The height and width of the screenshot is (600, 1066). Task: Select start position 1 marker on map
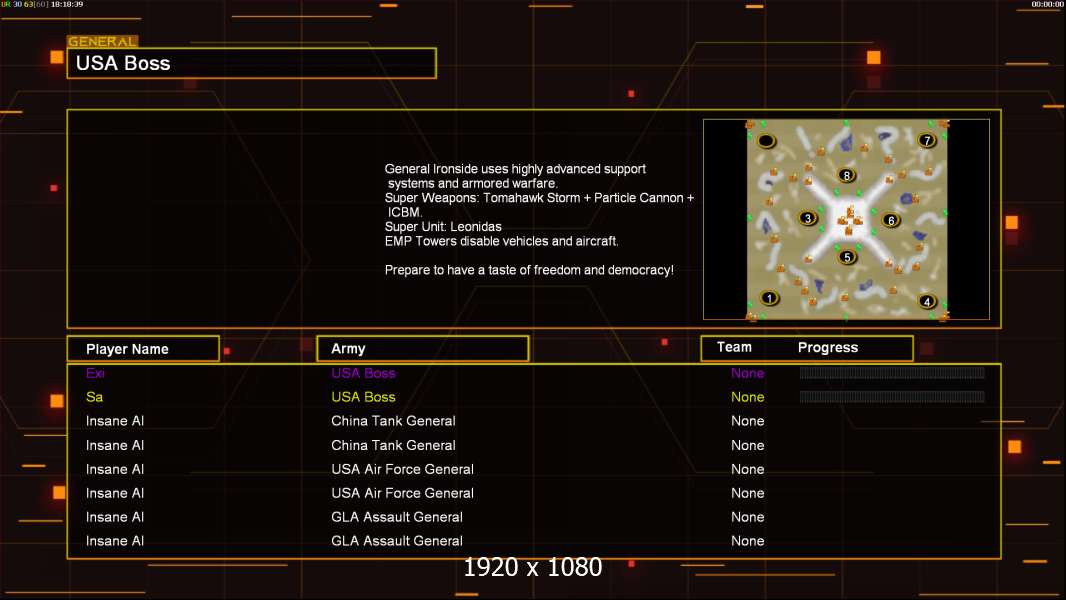click(769, 298)
